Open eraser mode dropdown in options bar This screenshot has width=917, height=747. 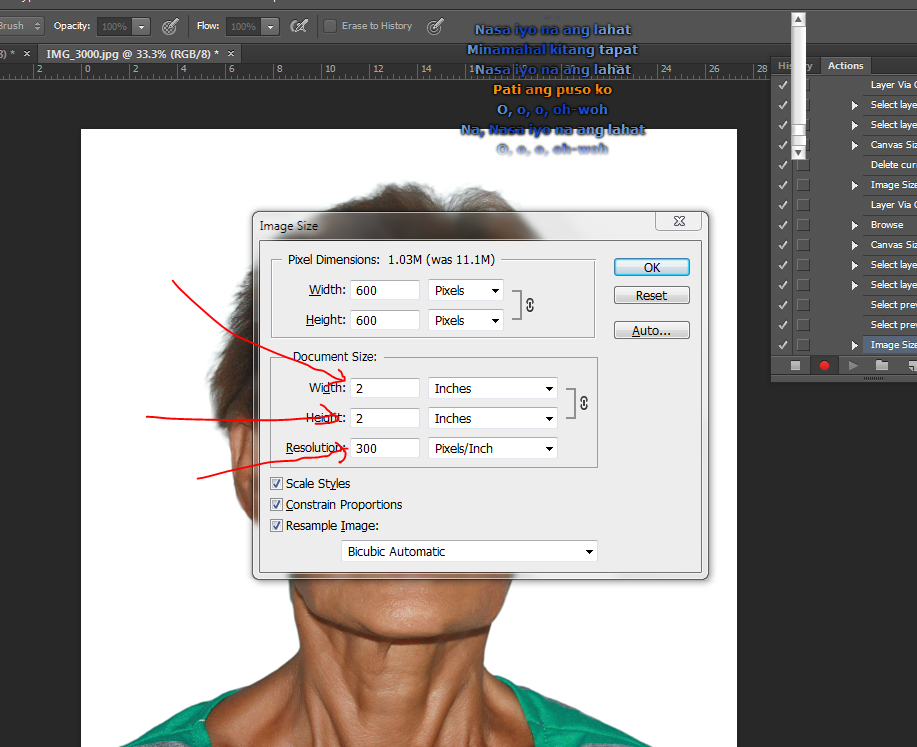(x=22, y=26)
